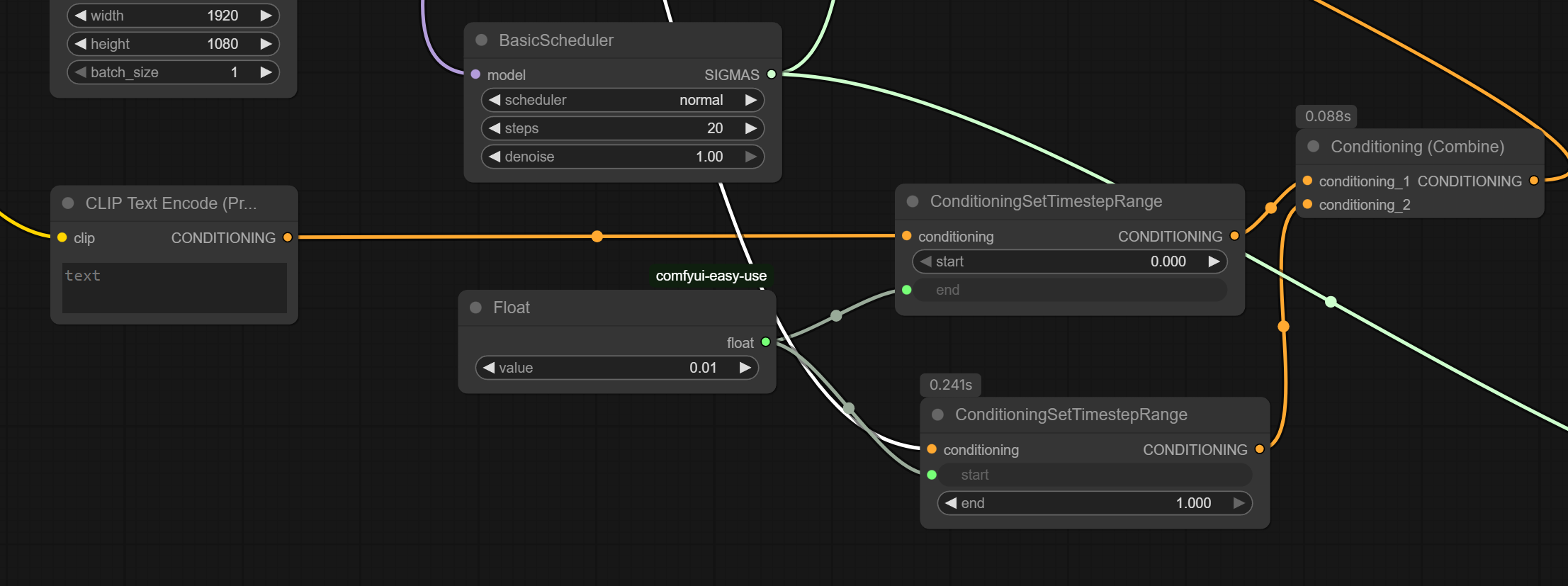1568x586 pixels.
Task: Select the next scheduler option with right arrow
Action: click(751, 100)
